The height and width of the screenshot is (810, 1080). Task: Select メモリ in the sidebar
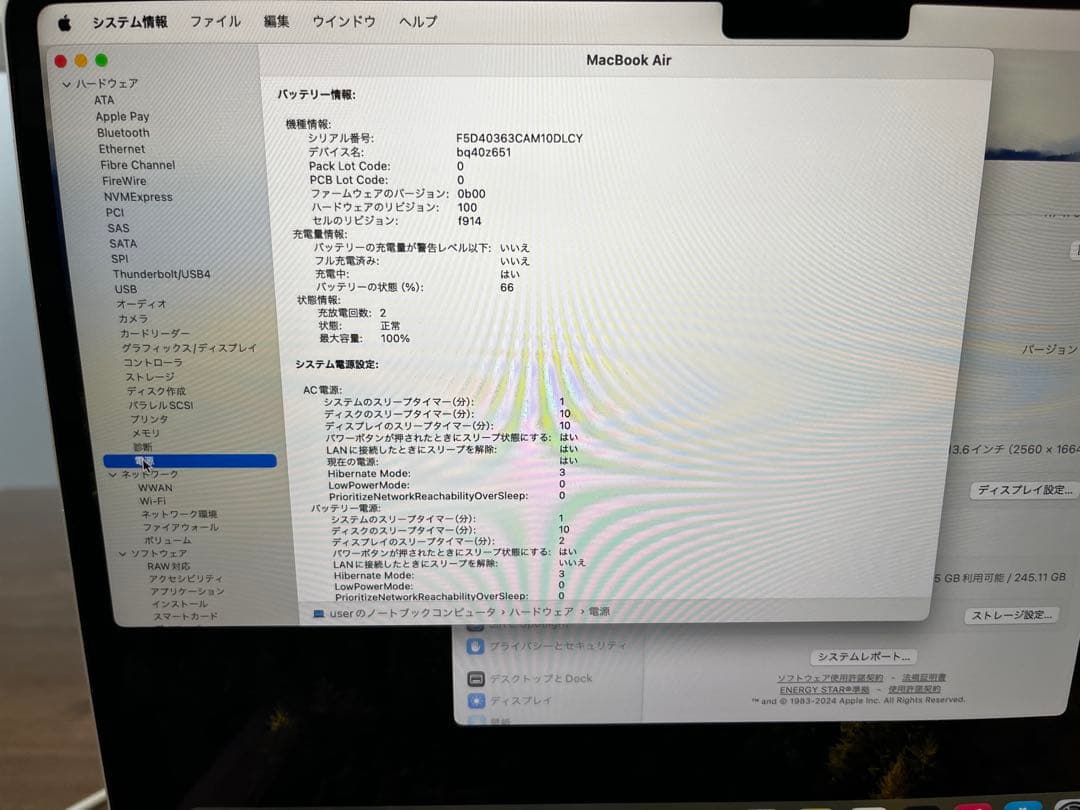point(145,432)
